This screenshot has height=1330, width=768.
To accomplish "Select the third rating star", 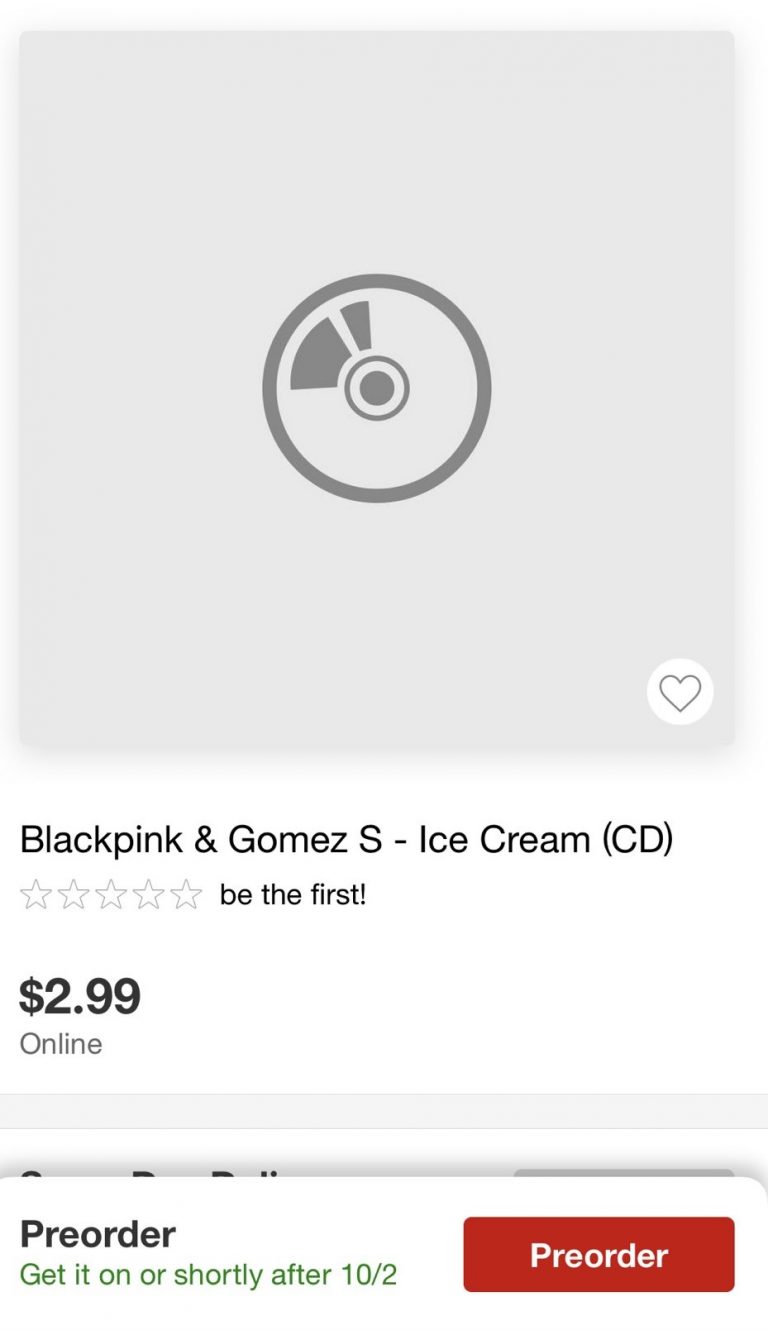I will tap(110, 895).
